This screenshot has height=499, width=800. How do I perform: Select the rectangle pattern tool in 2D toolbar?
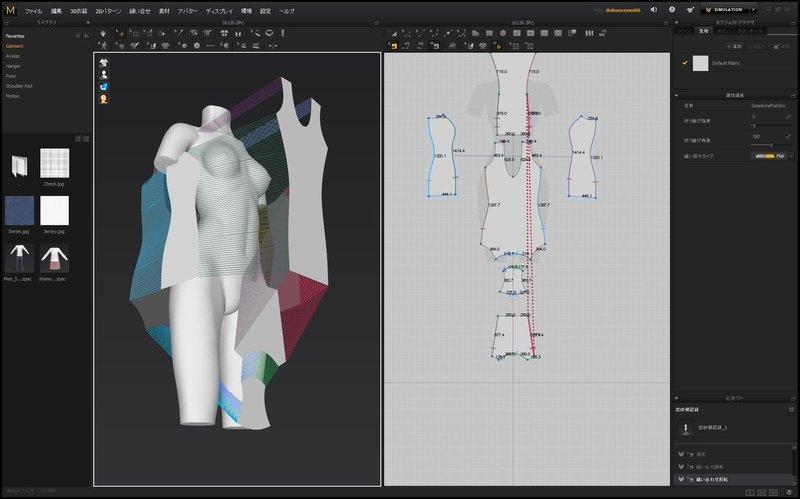point(489,33)
